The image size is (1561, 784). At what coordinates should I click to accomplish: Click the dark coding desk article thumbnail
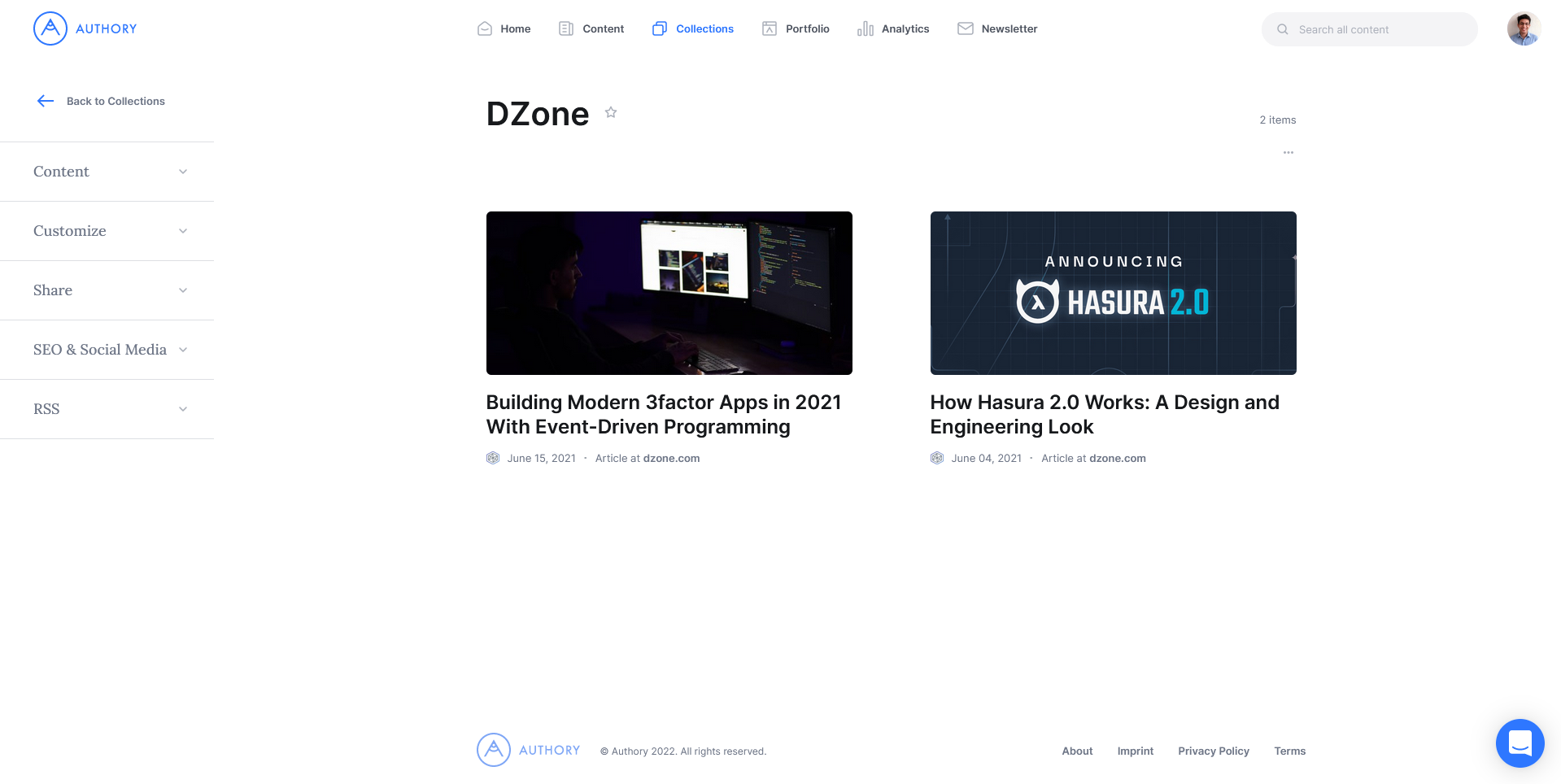pos(669,293)
